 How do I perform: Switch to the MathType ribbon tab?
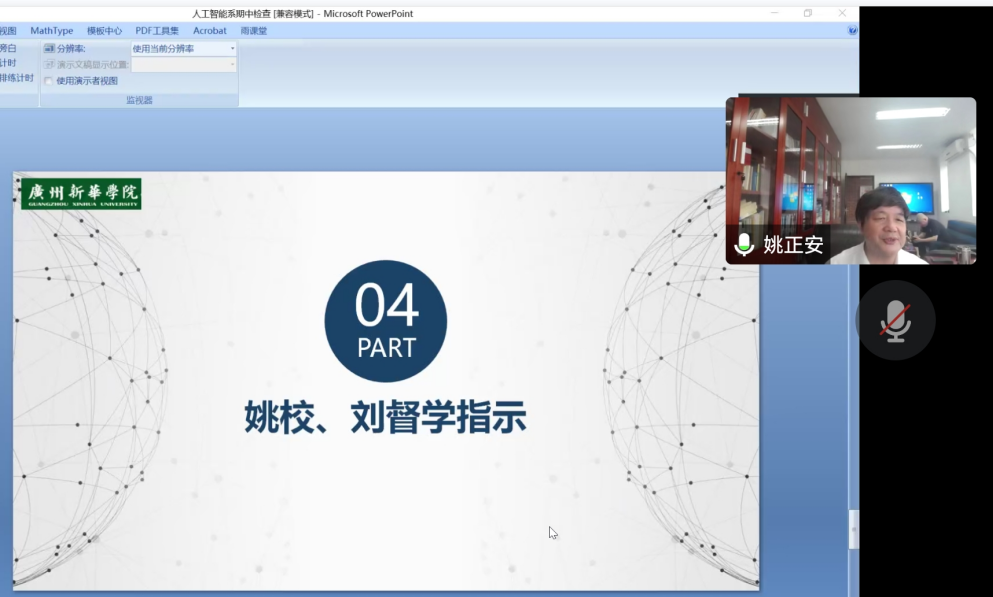[52, 31]
